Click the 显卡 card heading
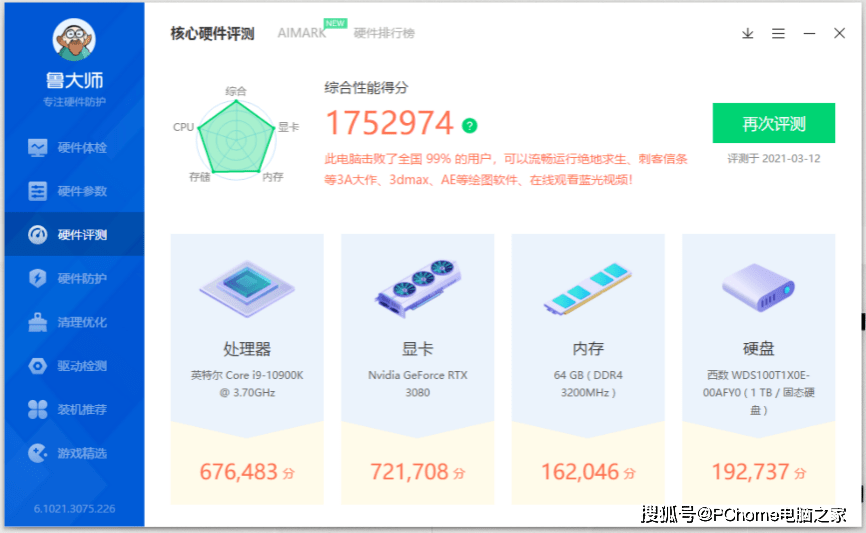The width and height of the screenshot is (866, 533). coord(418,349)
